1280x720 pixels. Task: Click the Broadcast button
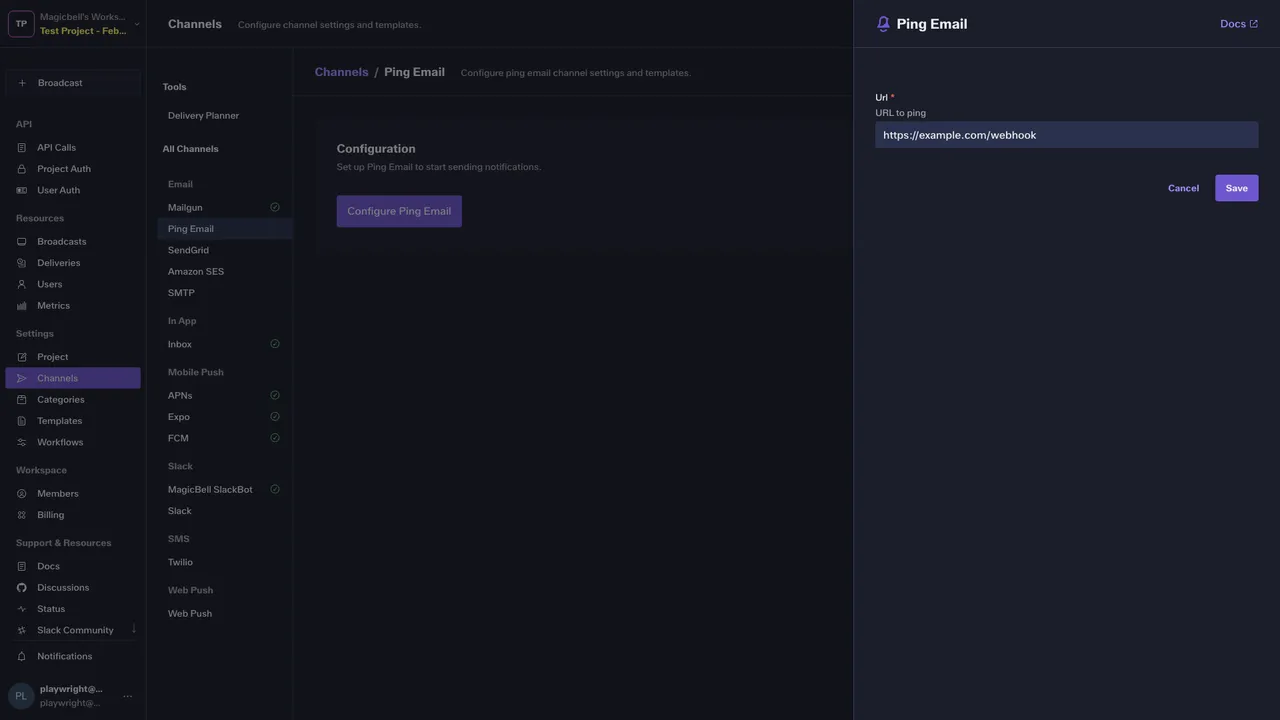73,83
